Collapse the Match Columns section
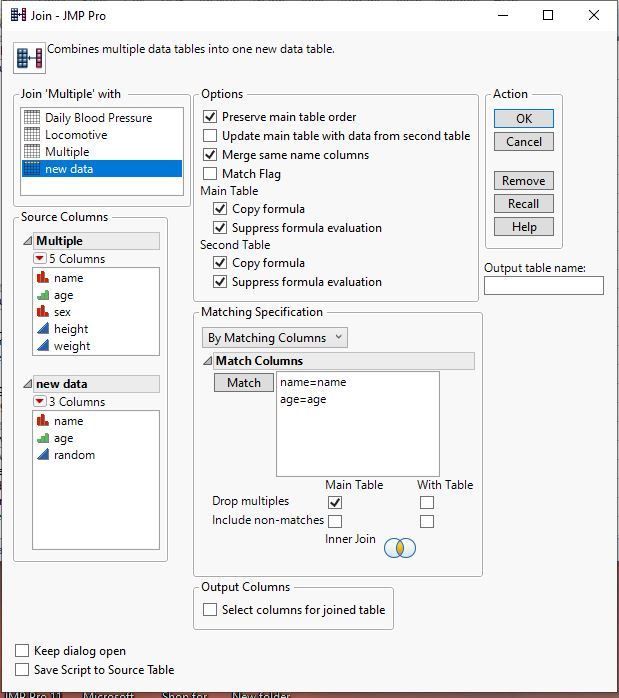 [207, 360]
